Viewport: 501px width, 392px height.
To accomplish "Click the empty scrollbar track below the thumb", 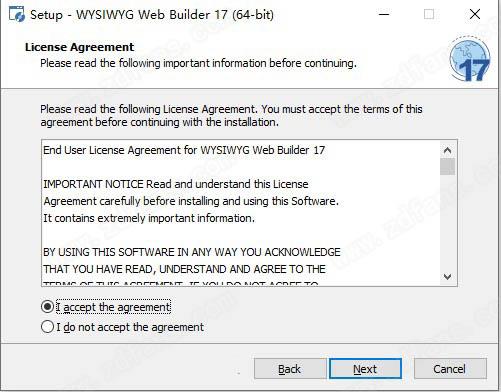I will tap(447, 222).
